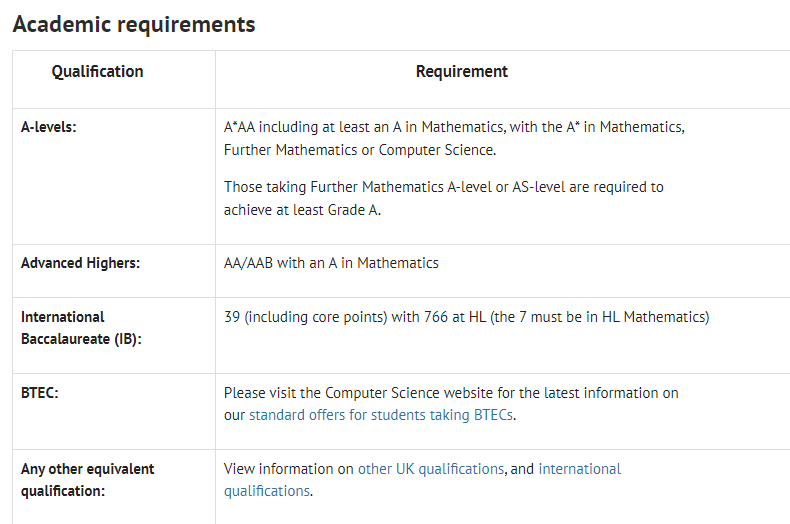This screenshot has height=524, width=790.
Task: Open the standard offers for students taking BTECs link
Action: click(381, 415)
